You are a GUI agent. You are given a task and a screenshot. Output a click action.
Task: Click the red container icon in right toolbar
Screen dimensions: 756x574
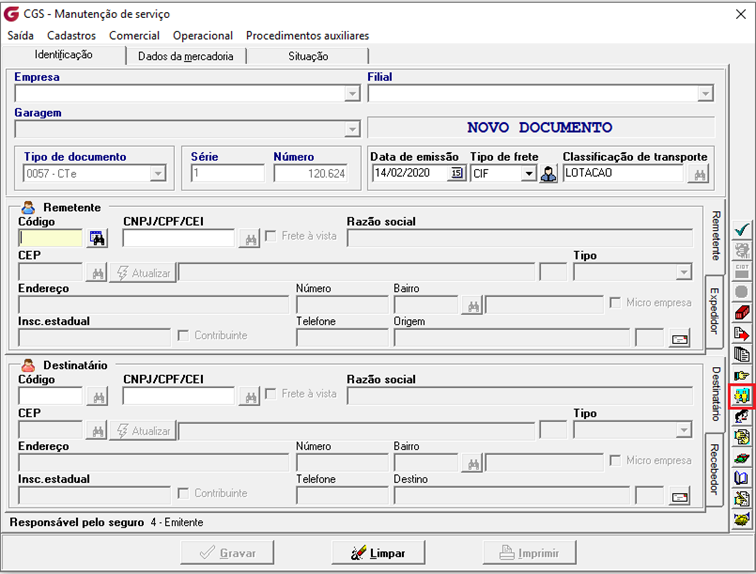[742, 313]
